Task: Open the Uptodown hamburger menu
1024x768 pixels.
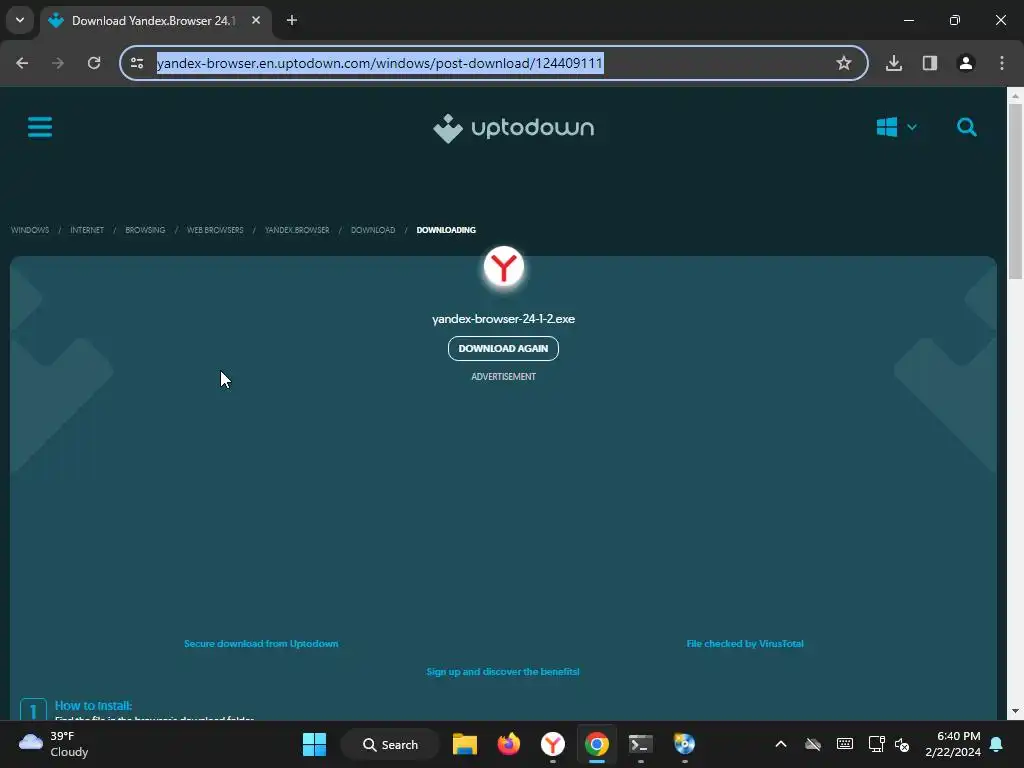Action: click(x=40, y=127)
